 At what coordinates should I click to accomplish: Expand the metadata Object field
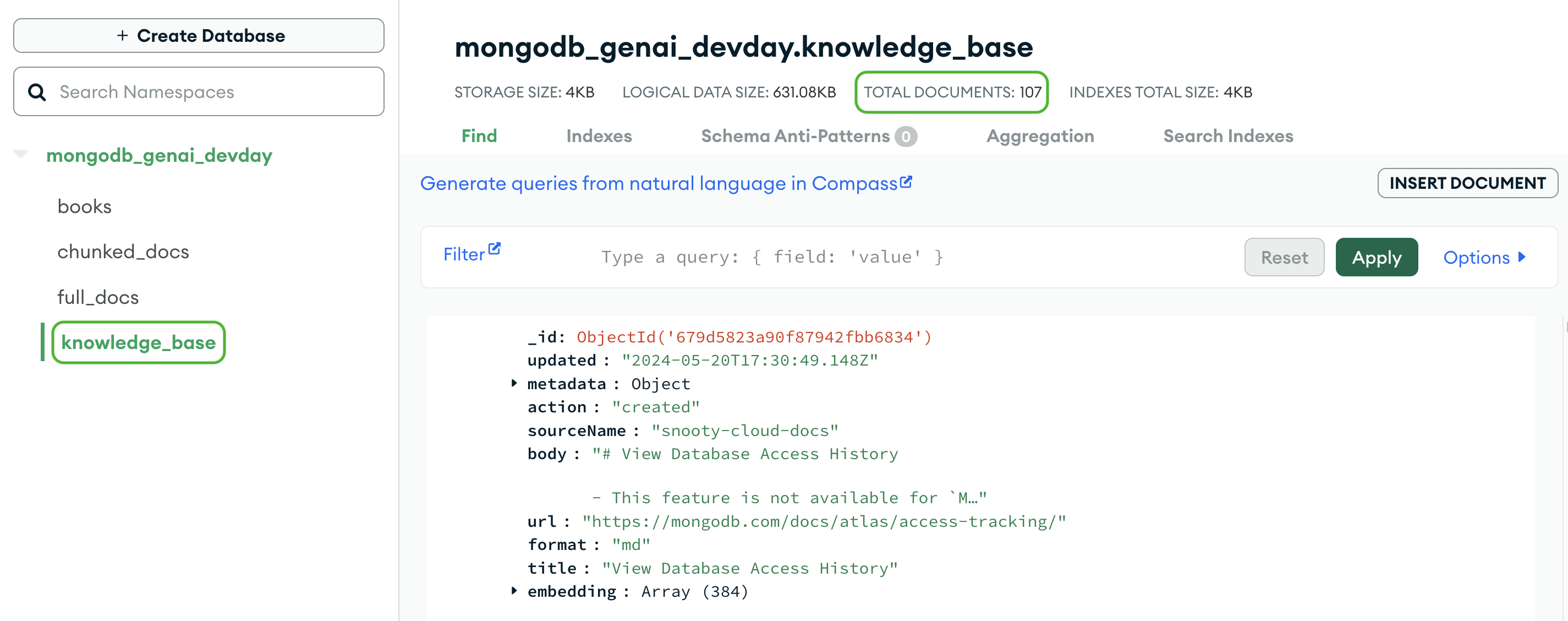pos(514,383)
